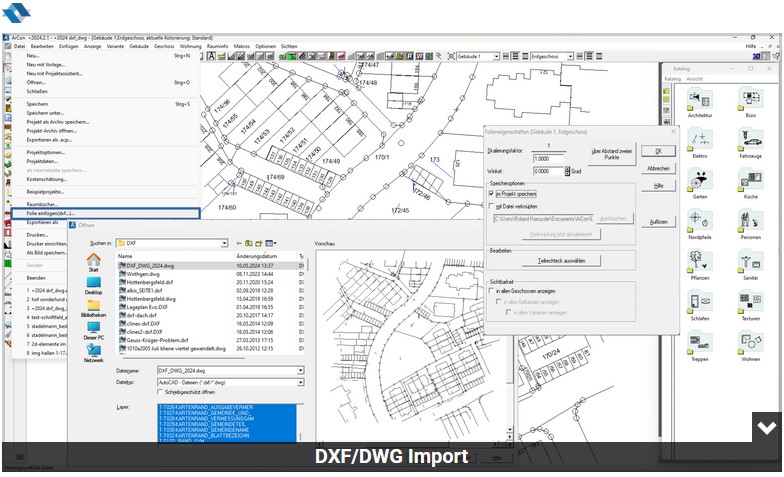The height and width of the screenshot is (477, 784).
Task: Enable 'Schreibgeschützt öffnen' checkbox
Action: click(160, 392)
